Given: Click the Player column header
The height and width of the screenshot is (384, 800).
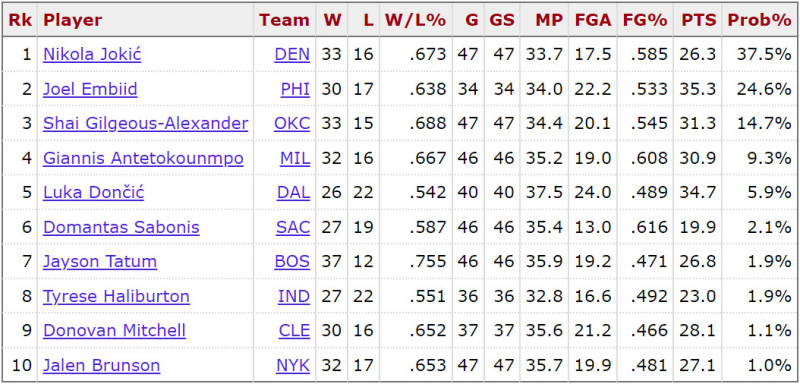Looking at the screenshot, I should 72,20.
